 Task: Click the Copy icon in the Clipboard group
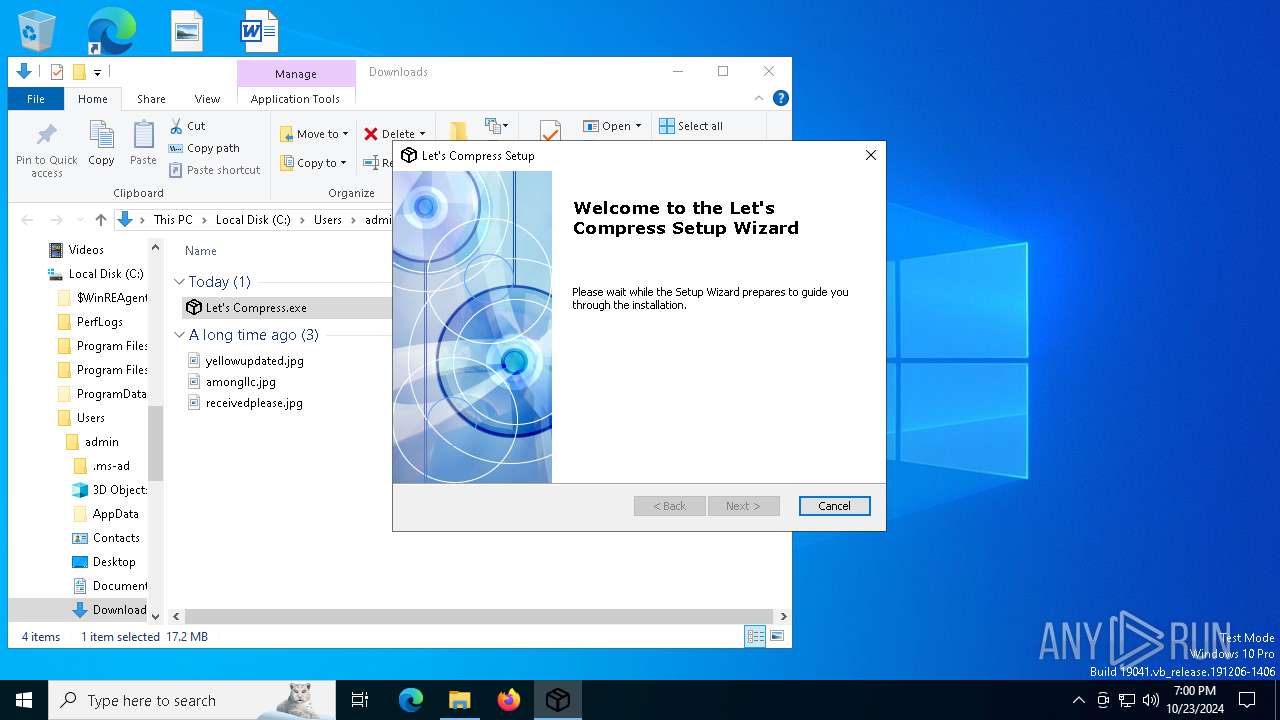click(x=101, y=143)
